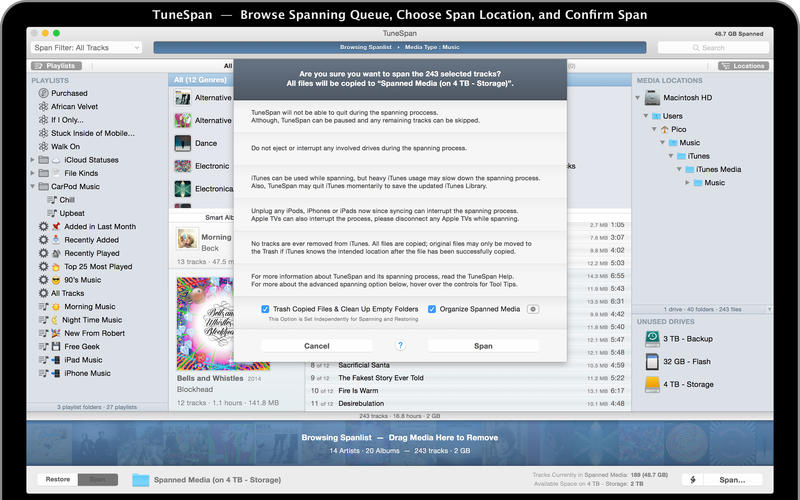Open the Organize Spanned Media gear settings
Screen dimensions: 800x500
pyautogui.click(x=533, y=309)
